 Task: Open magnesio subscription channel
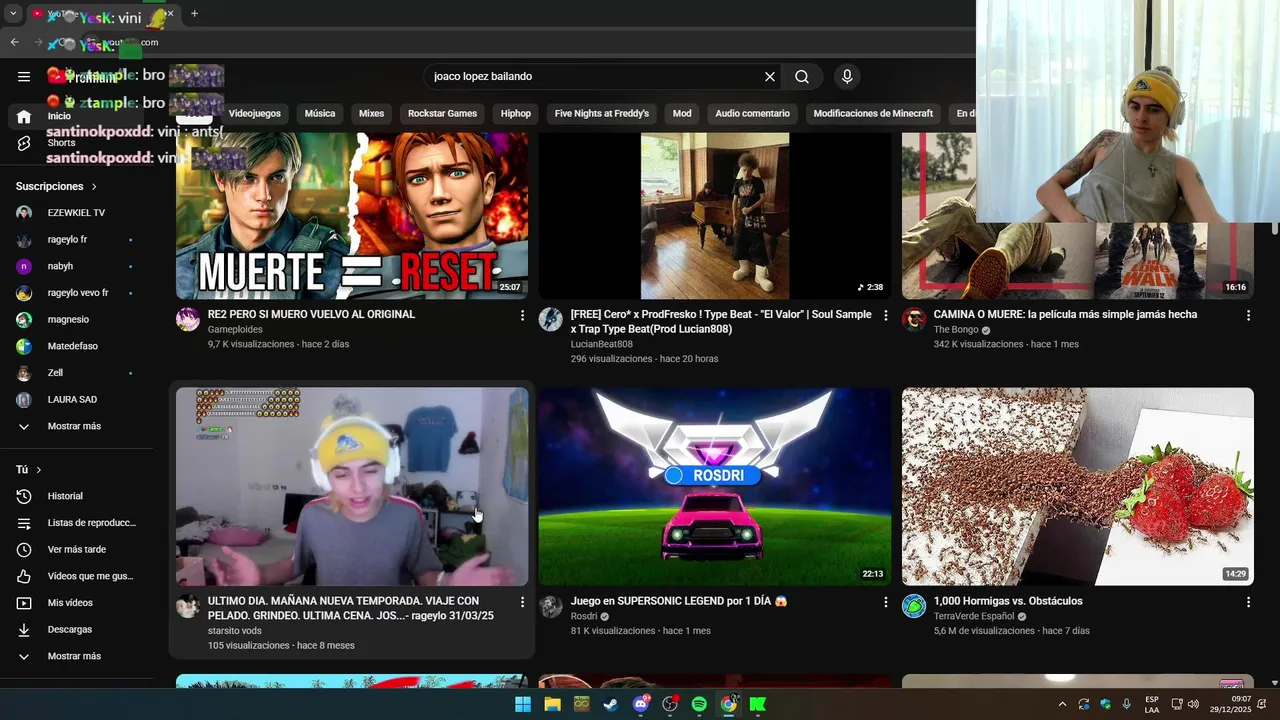click(x=77, y=320)
